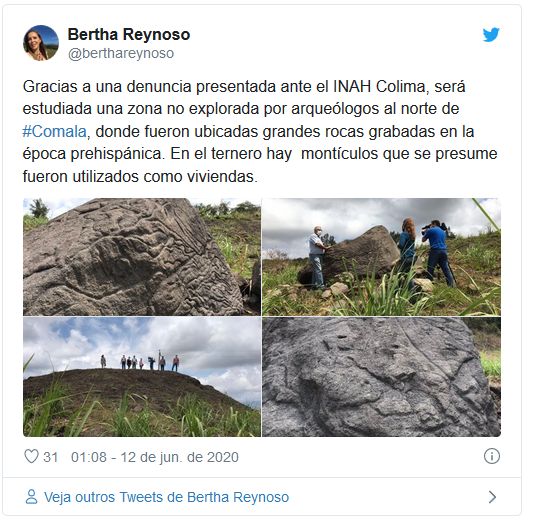Click the Bertha Reynoso display name

pyautogui.click(x=129, y=34)
